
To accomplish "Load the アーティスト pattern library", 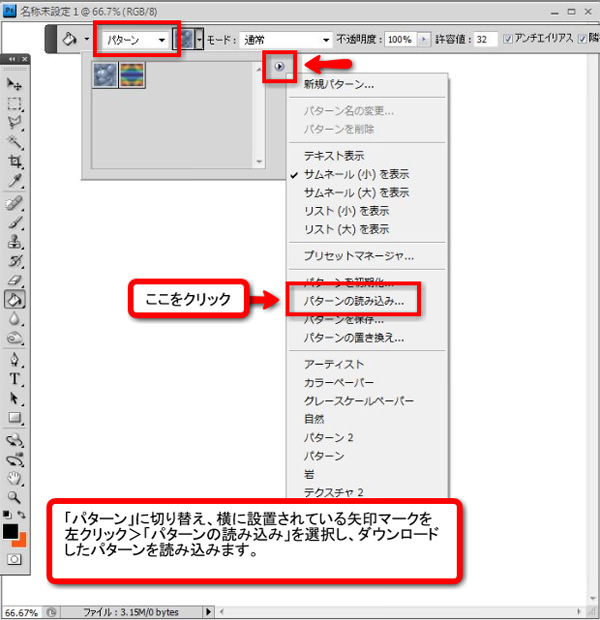I will point(334,365).
